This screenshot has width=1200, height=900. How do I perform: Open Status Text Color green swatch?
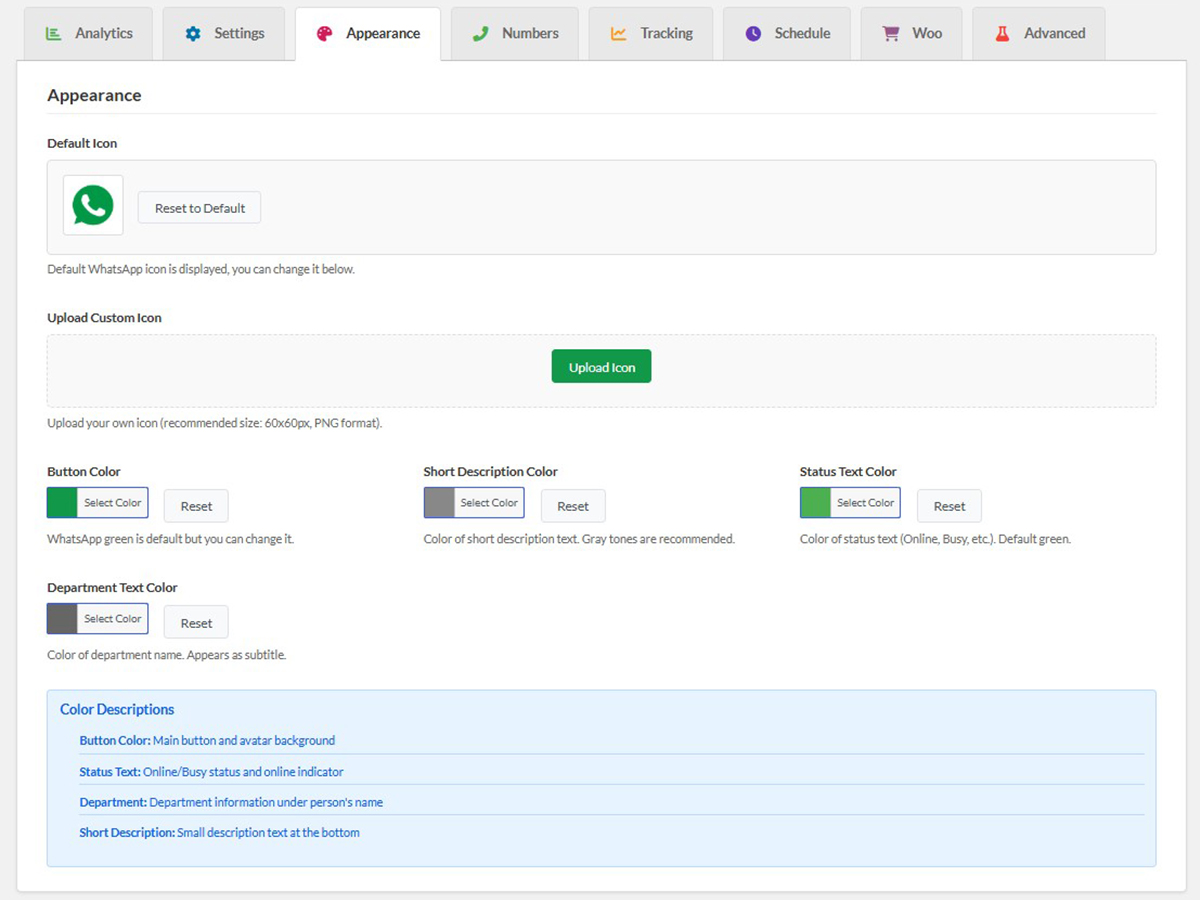coord(815,503)
